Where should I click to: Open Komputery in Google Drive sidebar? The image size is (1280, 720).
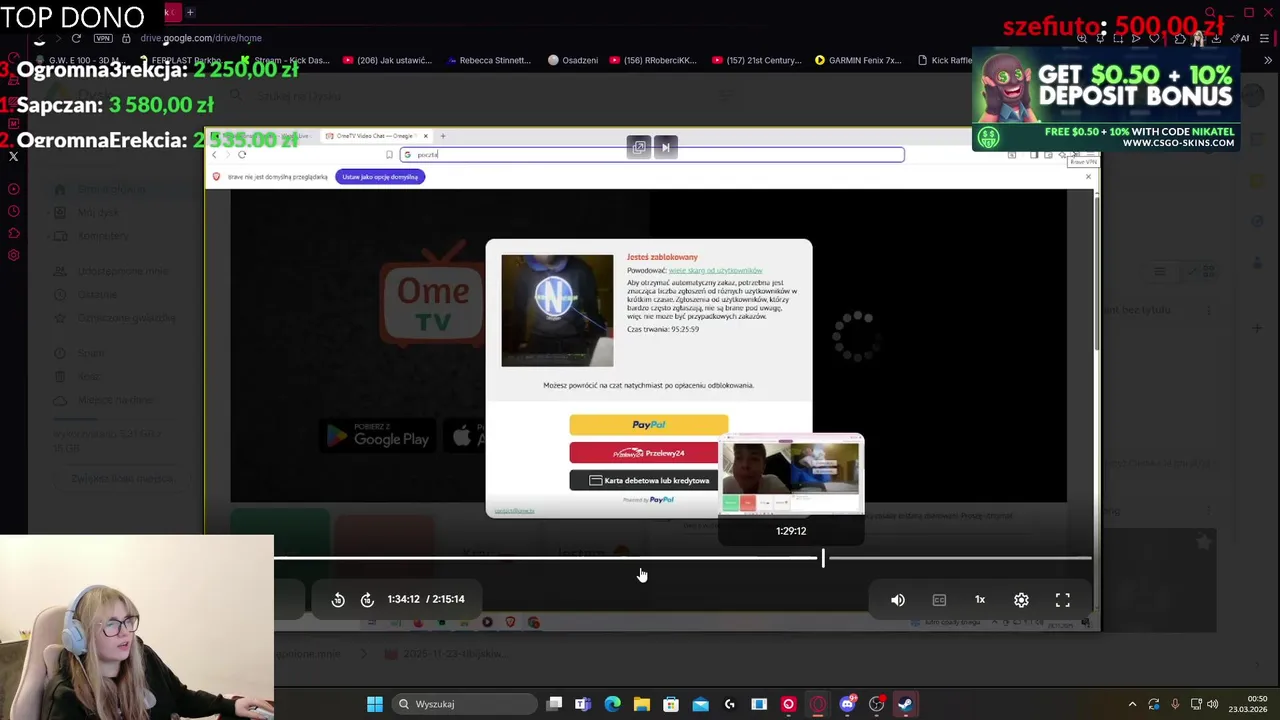coord(103,236)
